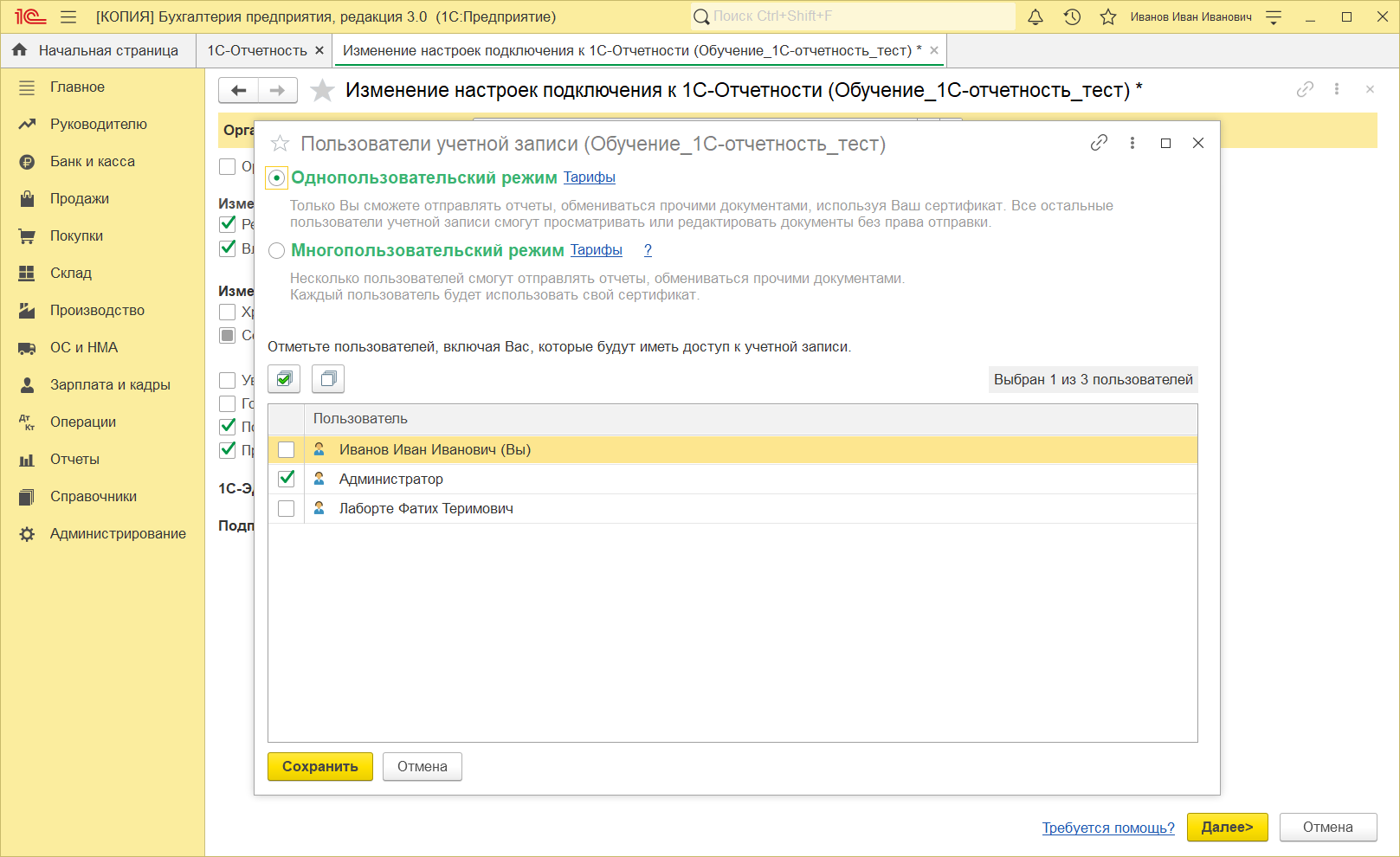Click Отмена in settings form
This screenshot has width=1400, height=857.
(x=1328, y=828)
